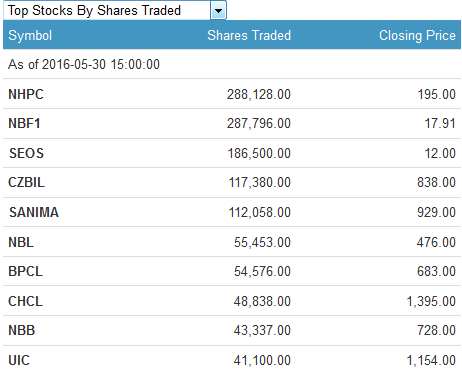Image resolution: width=462 pixels, height=374 pixels.
Task: Click the dropdown arrow beside Top Stocks
Action: click(x=218, y=10)
